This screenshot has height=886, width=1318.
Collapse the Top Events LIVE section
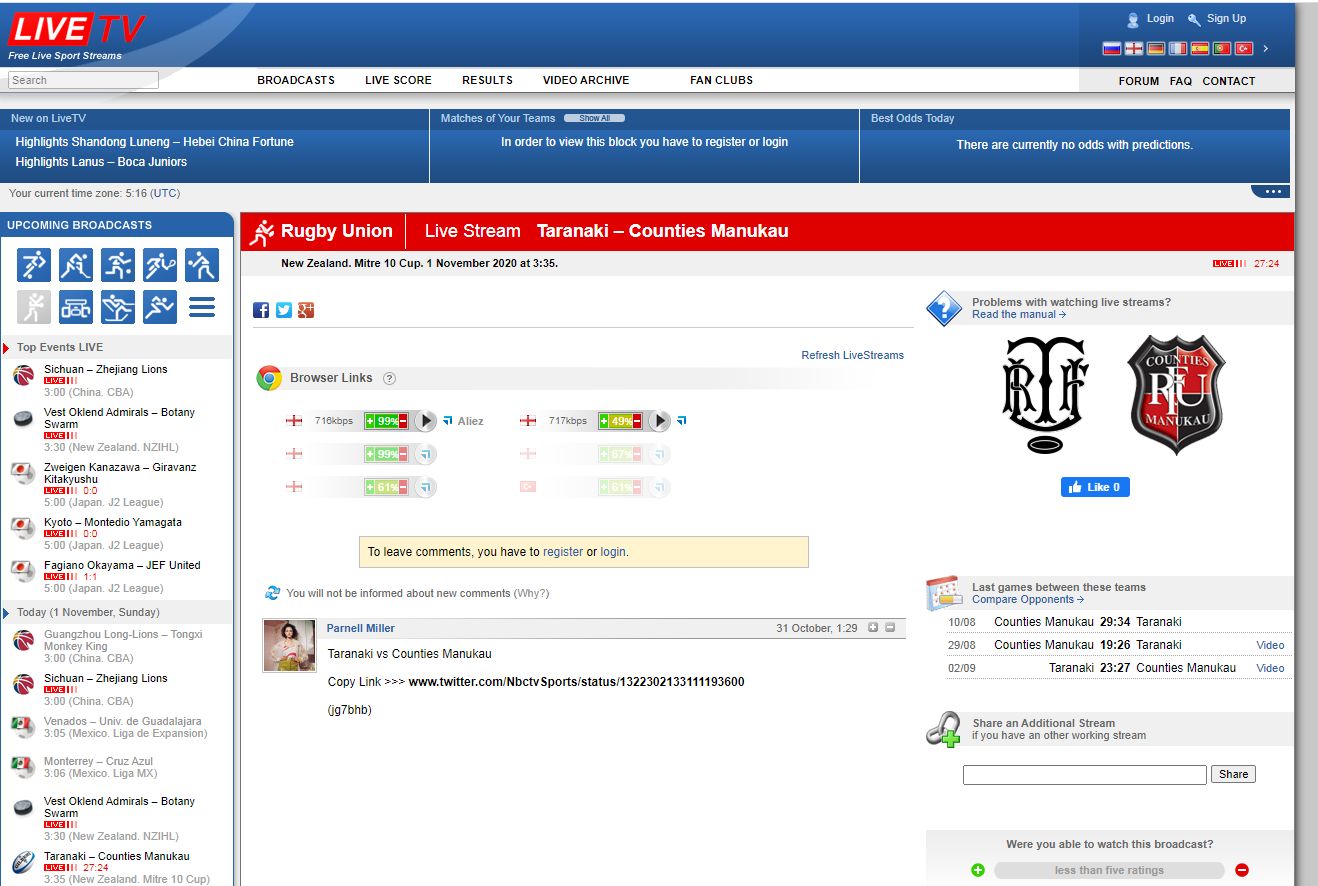(x=8, y=348)
